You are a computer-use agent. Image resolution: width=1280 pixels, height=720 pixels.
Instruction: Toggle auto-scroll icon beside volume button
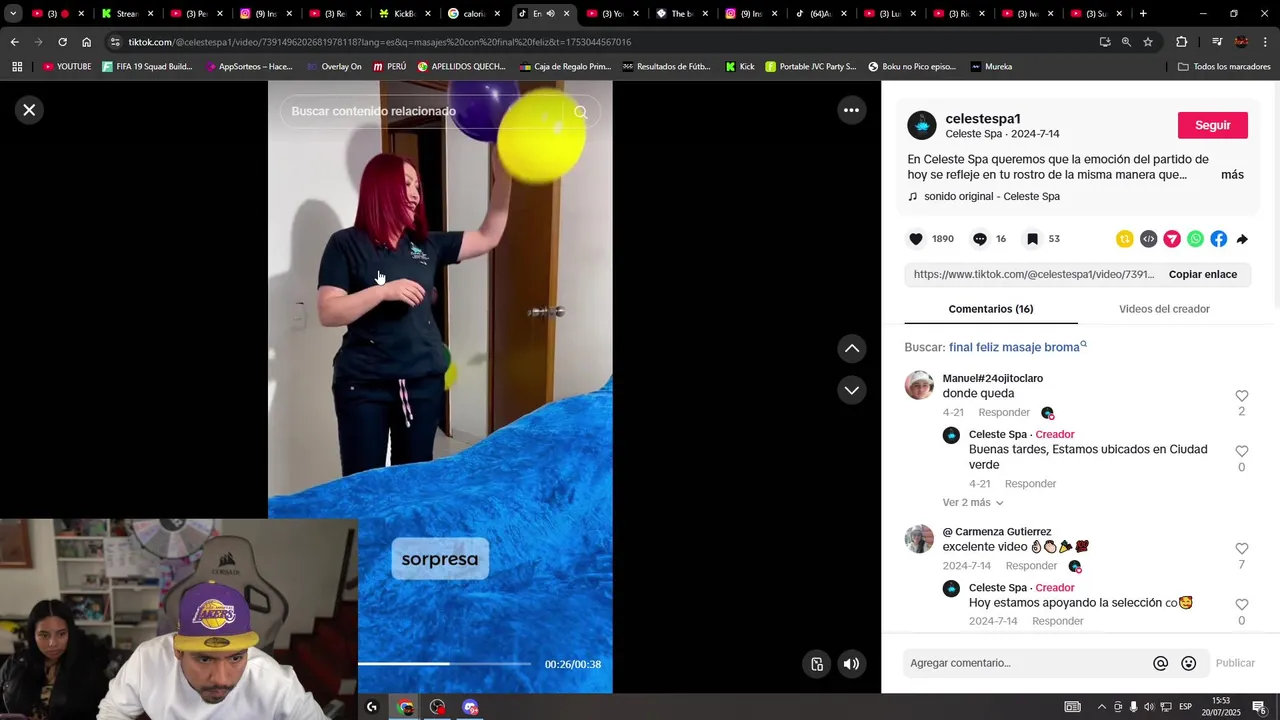817,664
